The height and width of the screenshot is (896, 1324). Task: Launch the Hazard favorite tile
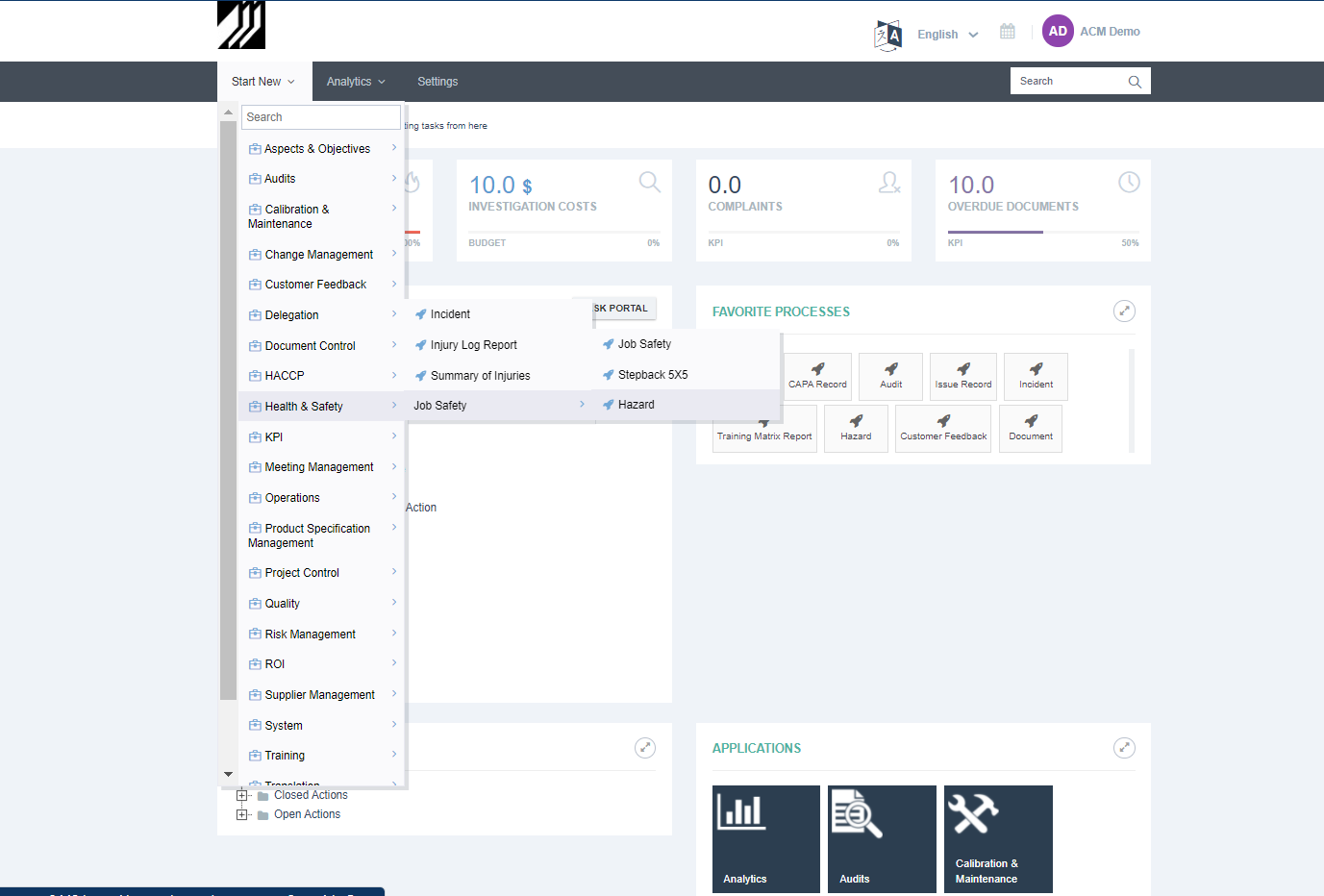coord(856,429)
